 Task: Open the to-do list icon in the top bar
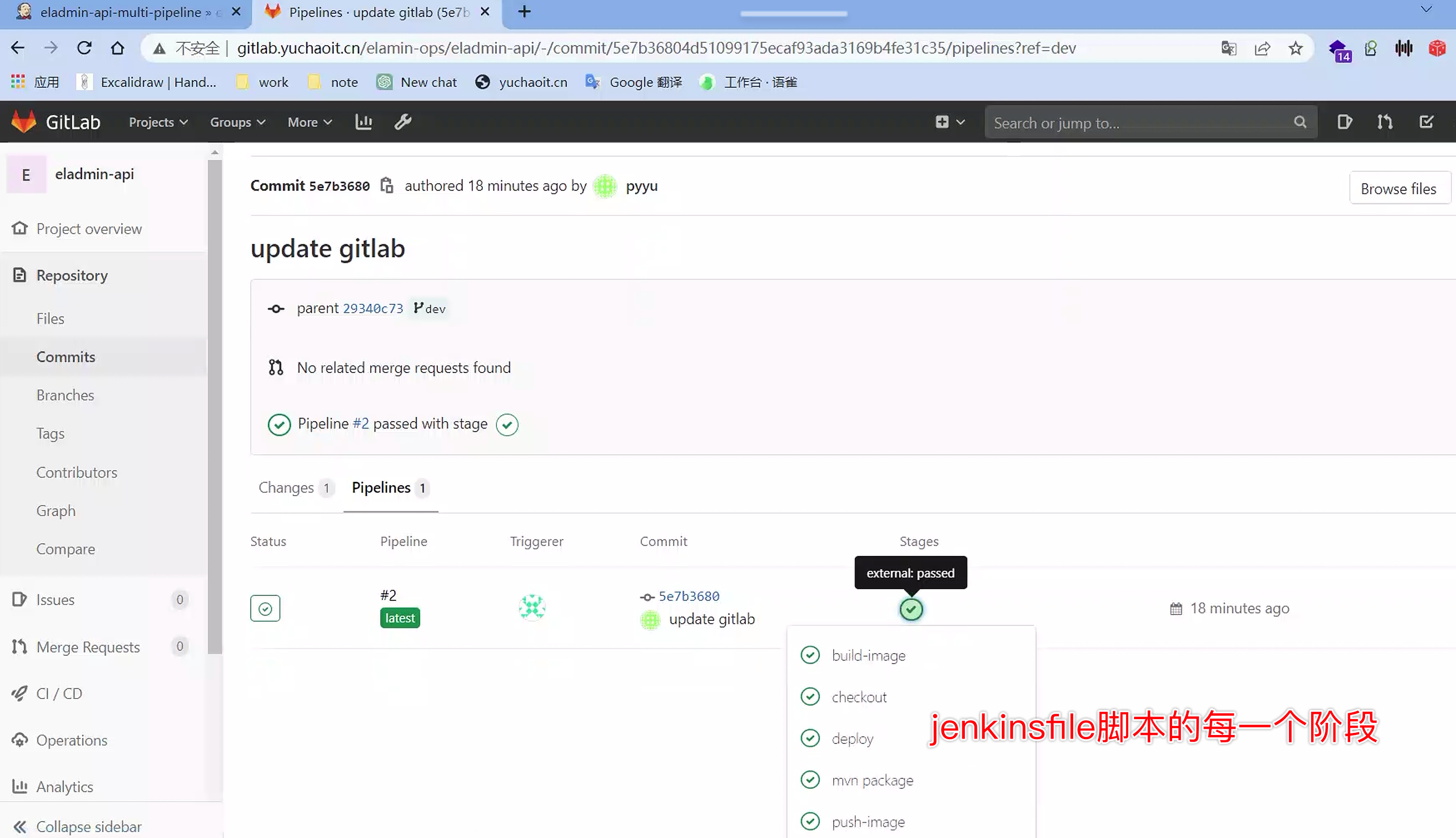pos(1425,122)
